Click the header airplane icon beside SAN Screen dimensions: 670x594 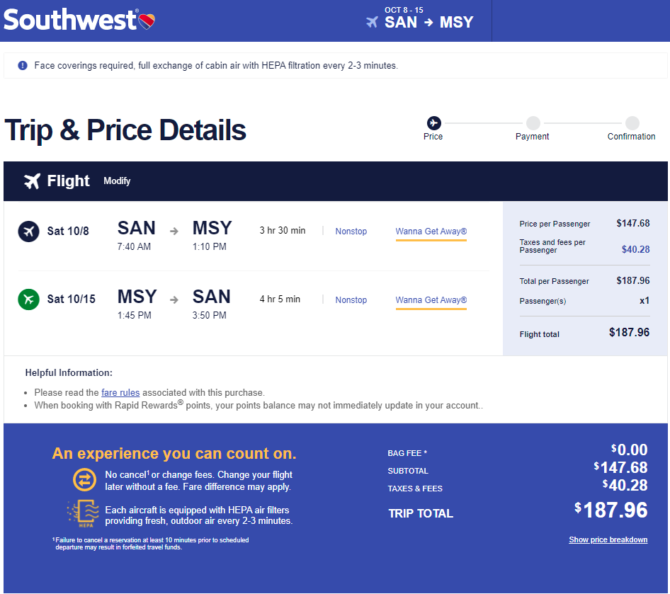(372, 22)
